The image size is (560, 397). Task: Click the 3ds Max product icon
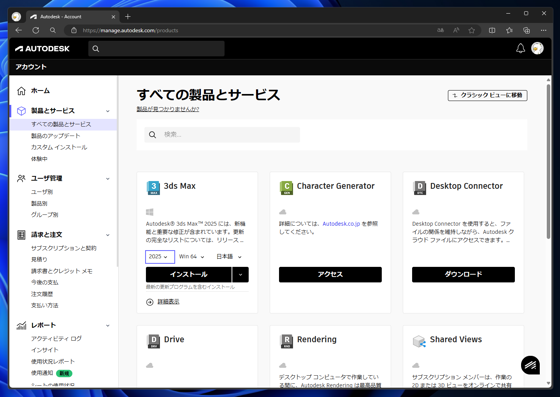click(x=153, y=188)
